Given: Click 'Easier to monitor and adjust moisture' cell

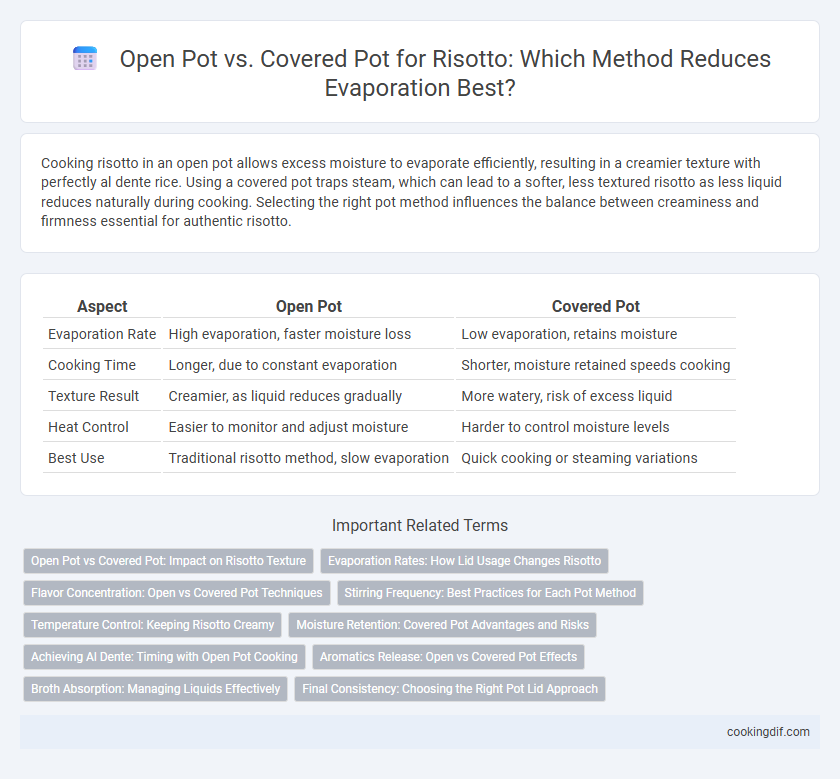Looking at the screenshot, I should coord(309,427).
